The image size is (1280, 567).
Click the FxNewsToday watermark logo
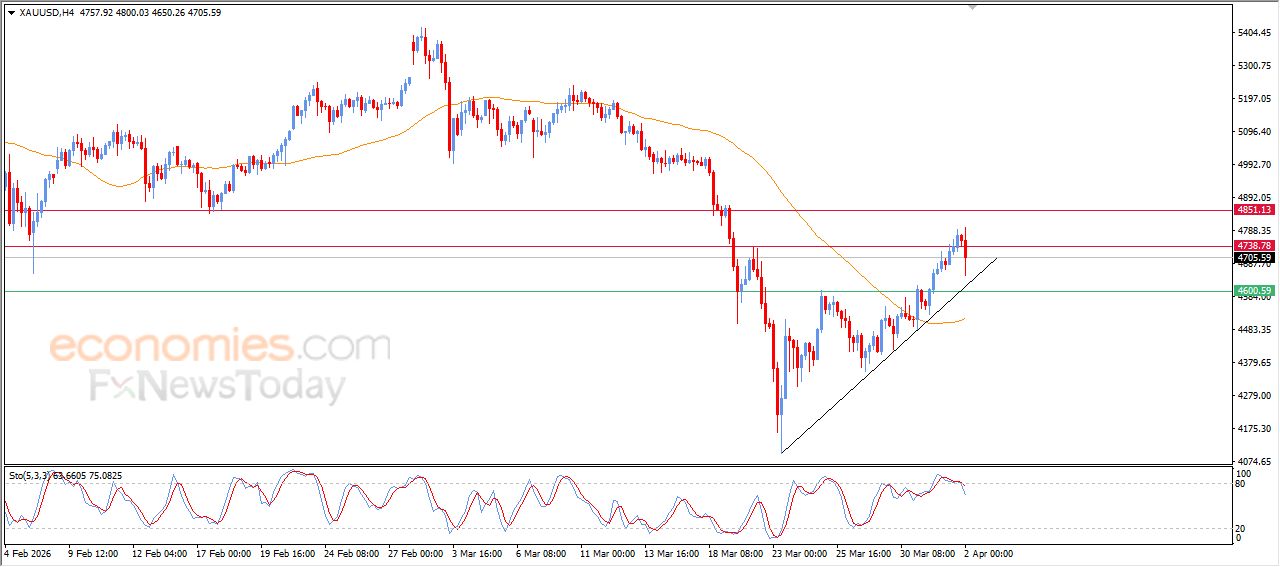[x=217, y=386]
